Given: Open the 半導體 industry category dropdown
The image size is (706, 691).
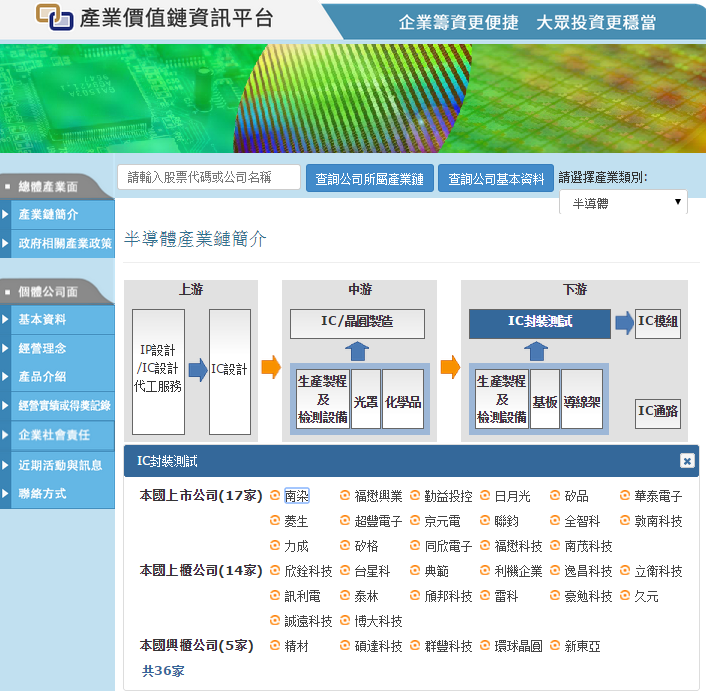Looking at the screenshot, I should point(623,203).
